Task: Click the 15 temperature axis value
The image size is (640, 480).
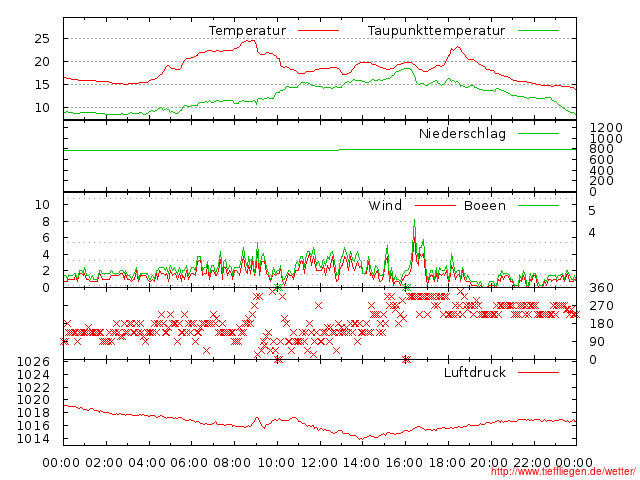Action: (x=42, y=84)
